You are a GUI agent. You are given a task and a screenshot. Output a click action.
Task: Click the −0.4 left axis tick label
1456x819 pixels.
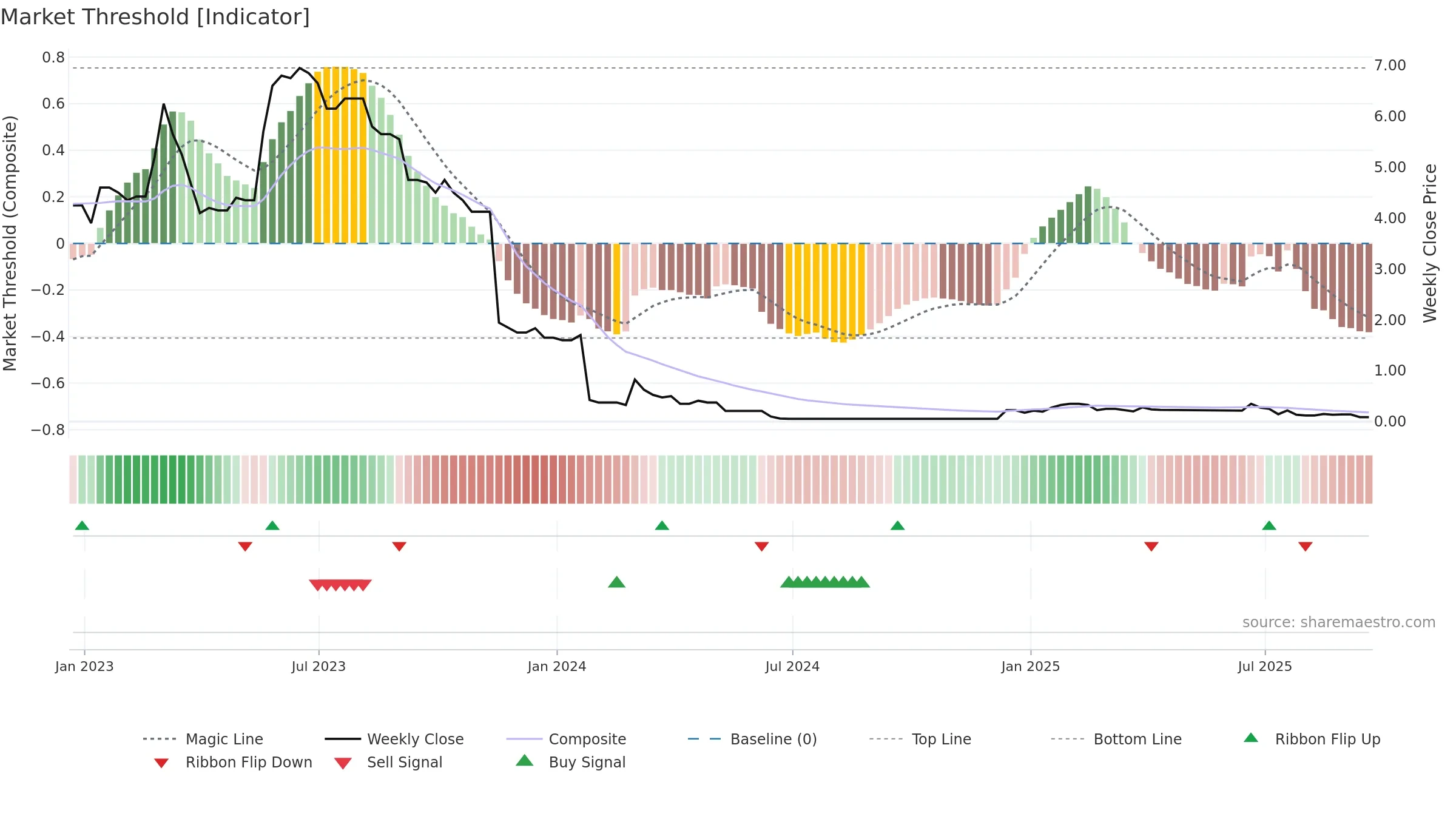coord(48,337)
